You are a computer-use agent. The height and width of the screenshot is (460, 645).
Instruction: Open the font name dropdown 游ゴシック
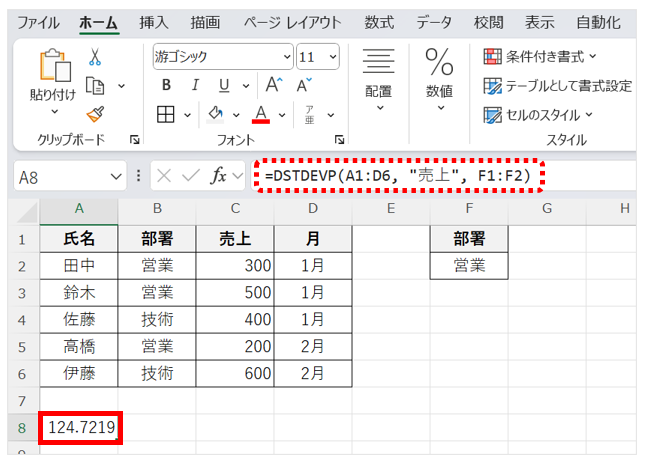(222, 57)
